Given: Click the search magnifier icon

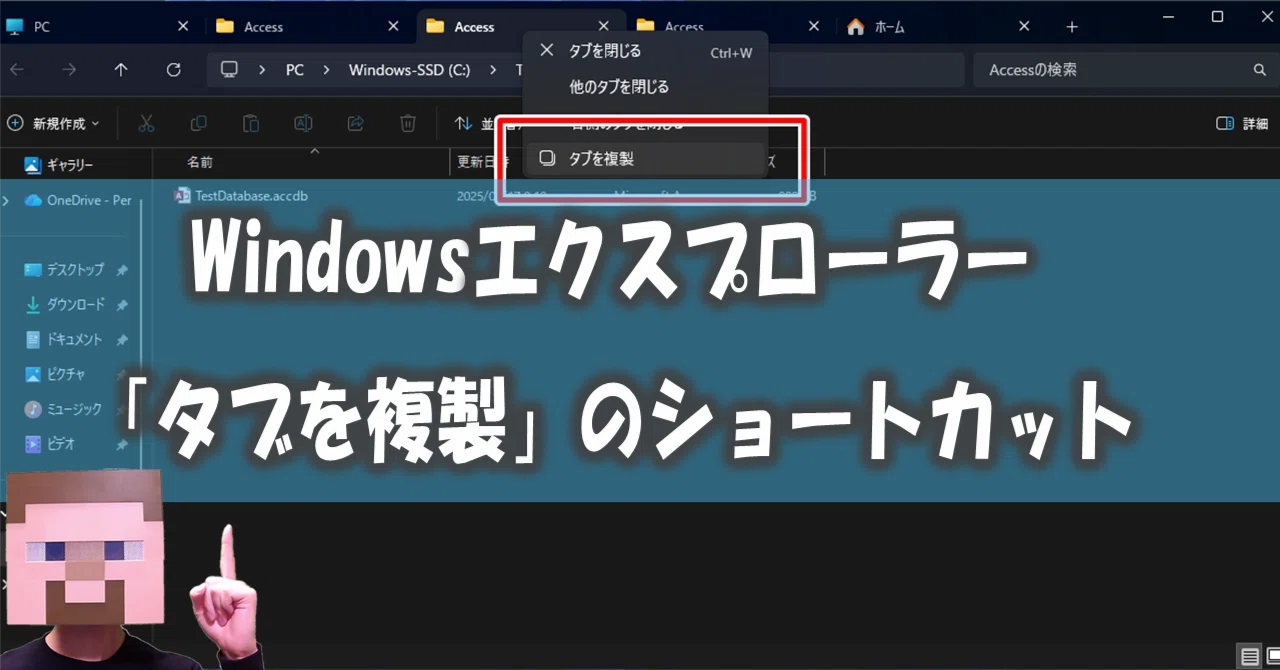Looking at the screenshot, I should (1259, 70).
